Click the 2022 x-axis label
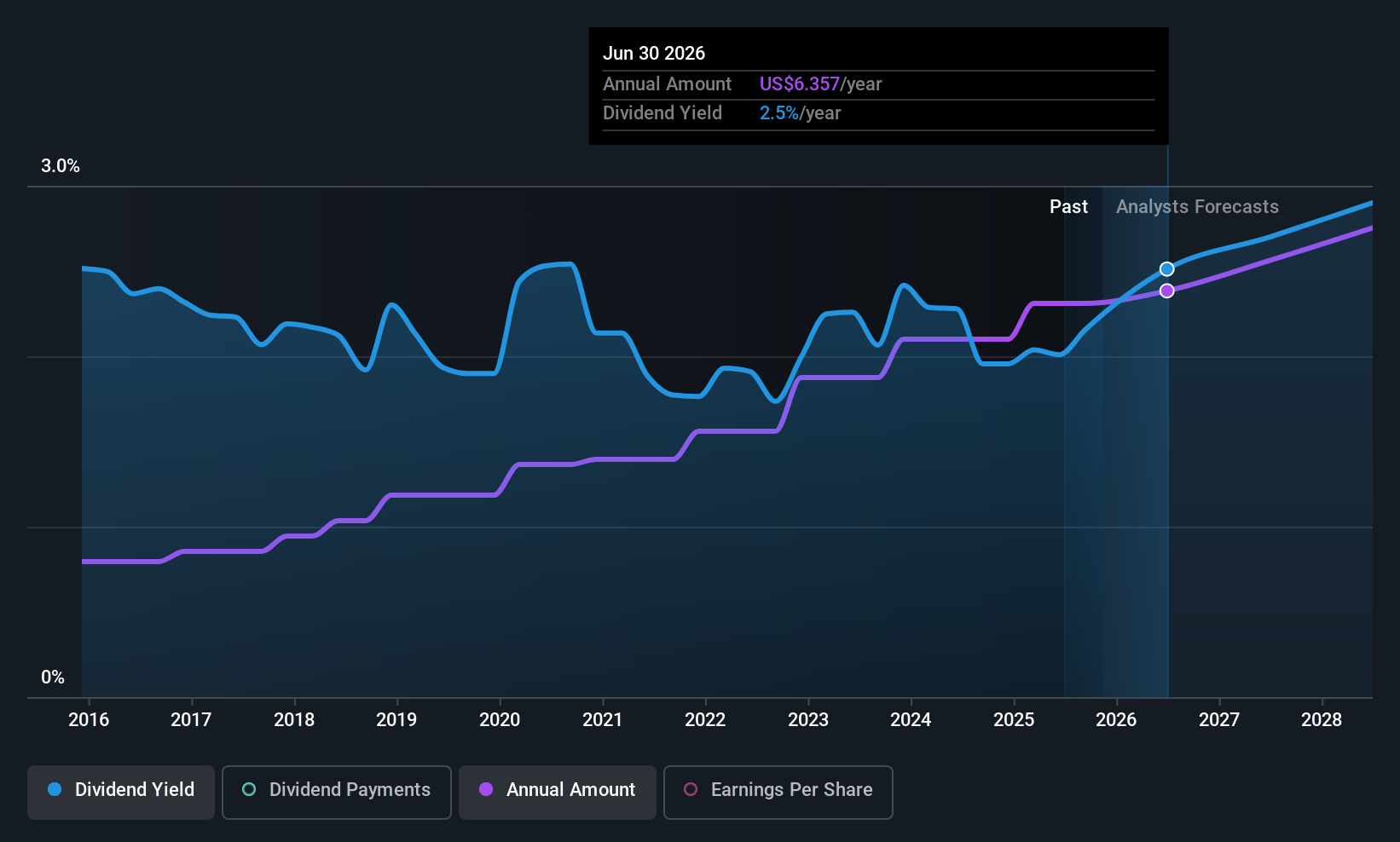The height and width of the screenshot is (842, 1400). point(705,719)
